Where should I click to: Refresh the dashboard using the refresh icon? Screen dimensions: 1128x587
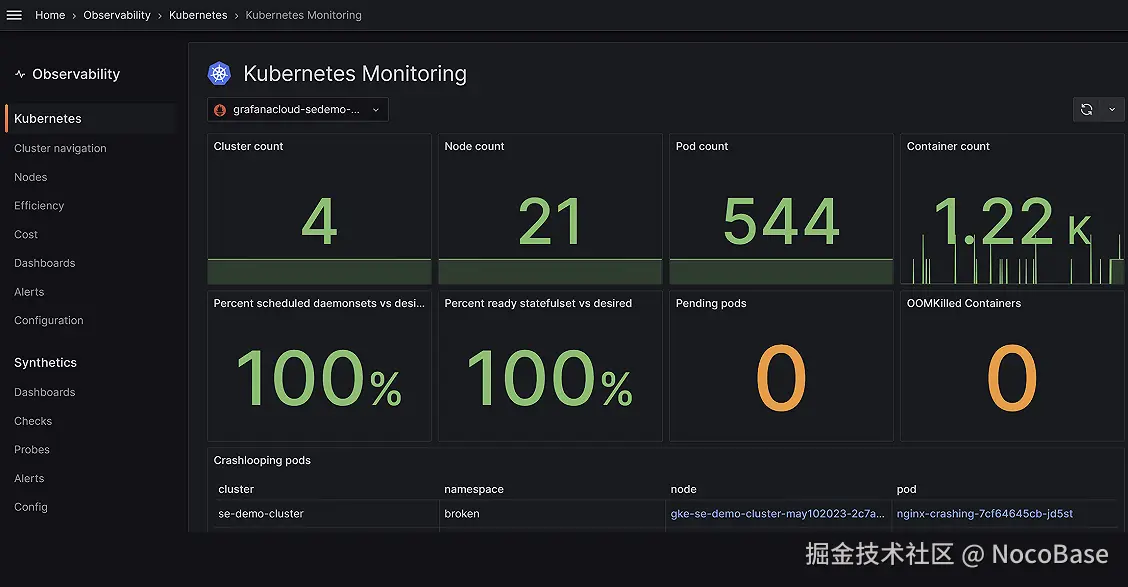[1087, 109]
